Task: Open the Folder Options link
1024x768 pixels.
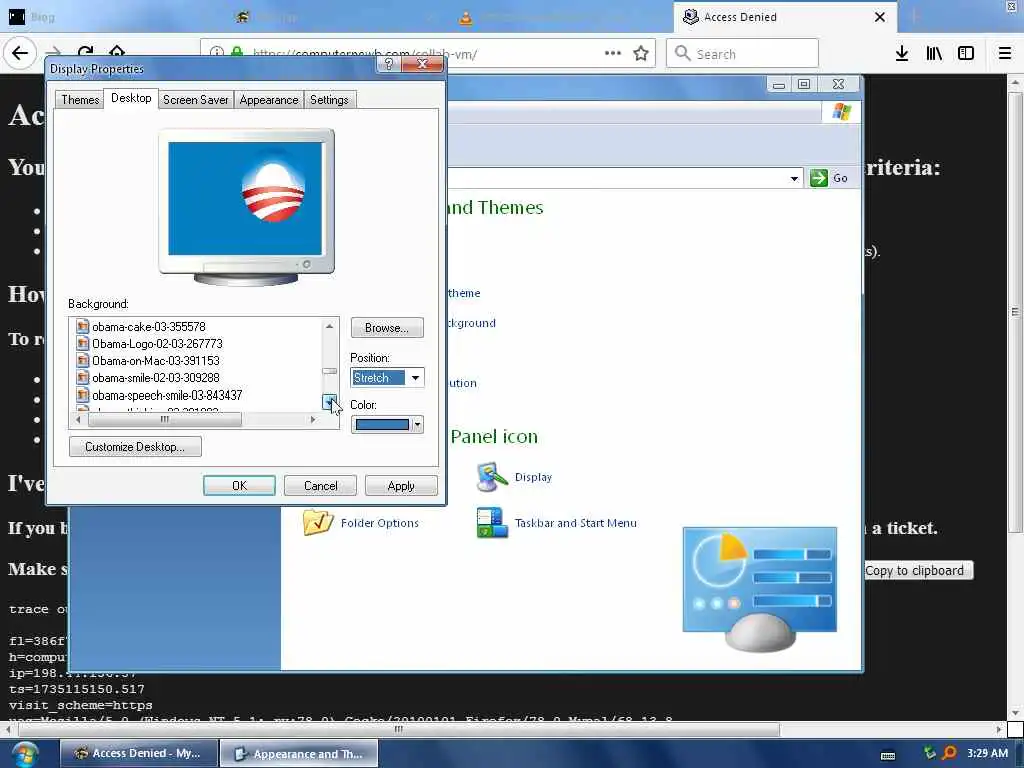Action: [x=379, y=523]
